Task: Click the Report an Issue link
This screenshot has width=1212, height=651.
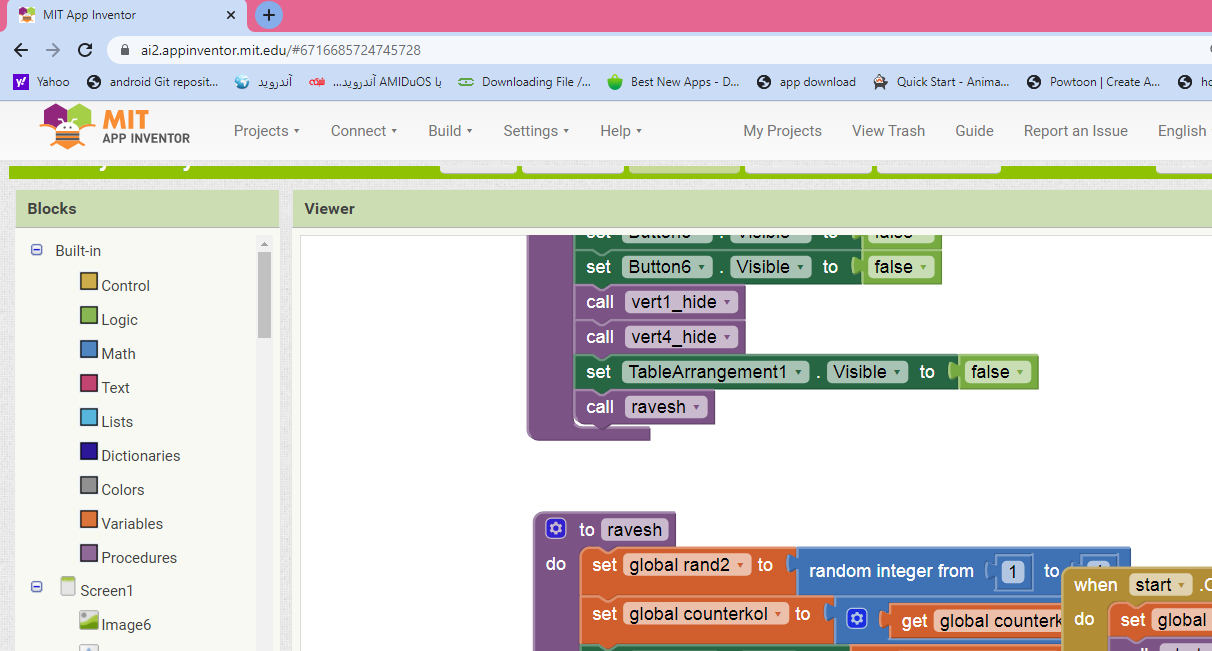Action: [x=1075, y=131]
